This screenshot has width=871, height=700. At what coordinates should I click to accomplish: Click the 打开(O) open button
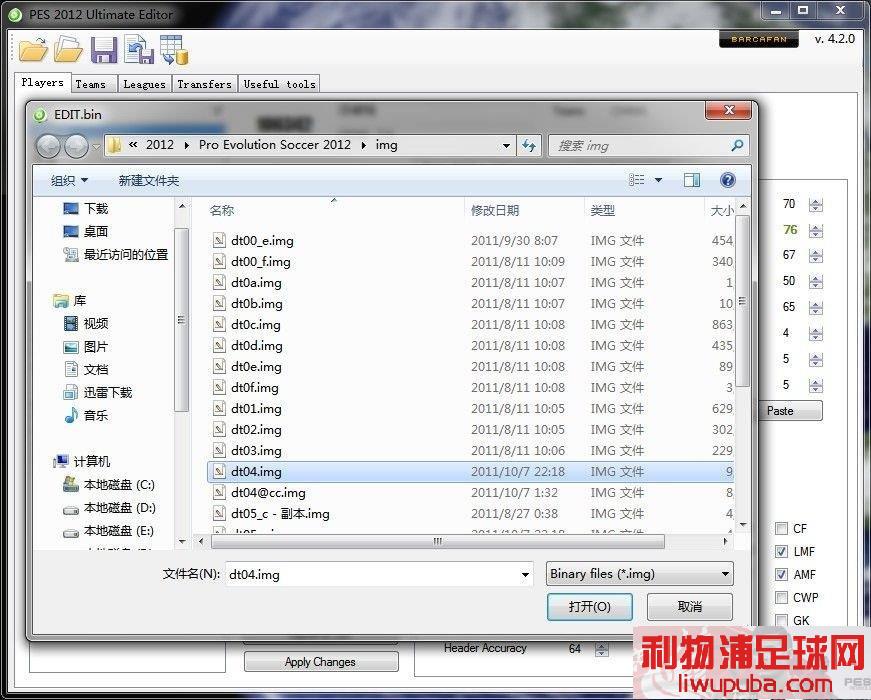(x=589, y=607)
